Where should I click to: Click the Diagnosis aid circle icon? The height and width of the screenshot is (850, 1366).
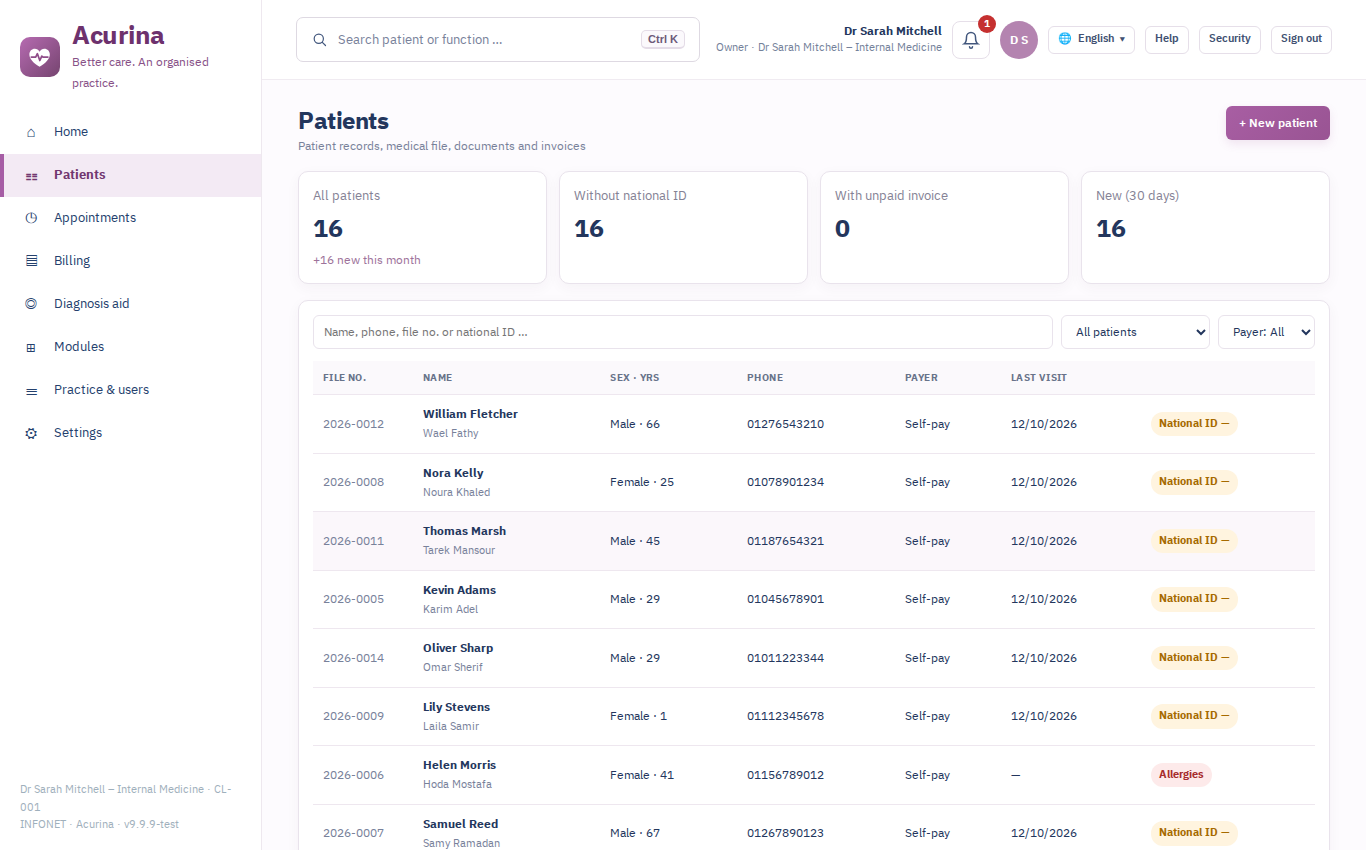click(31, 304)
